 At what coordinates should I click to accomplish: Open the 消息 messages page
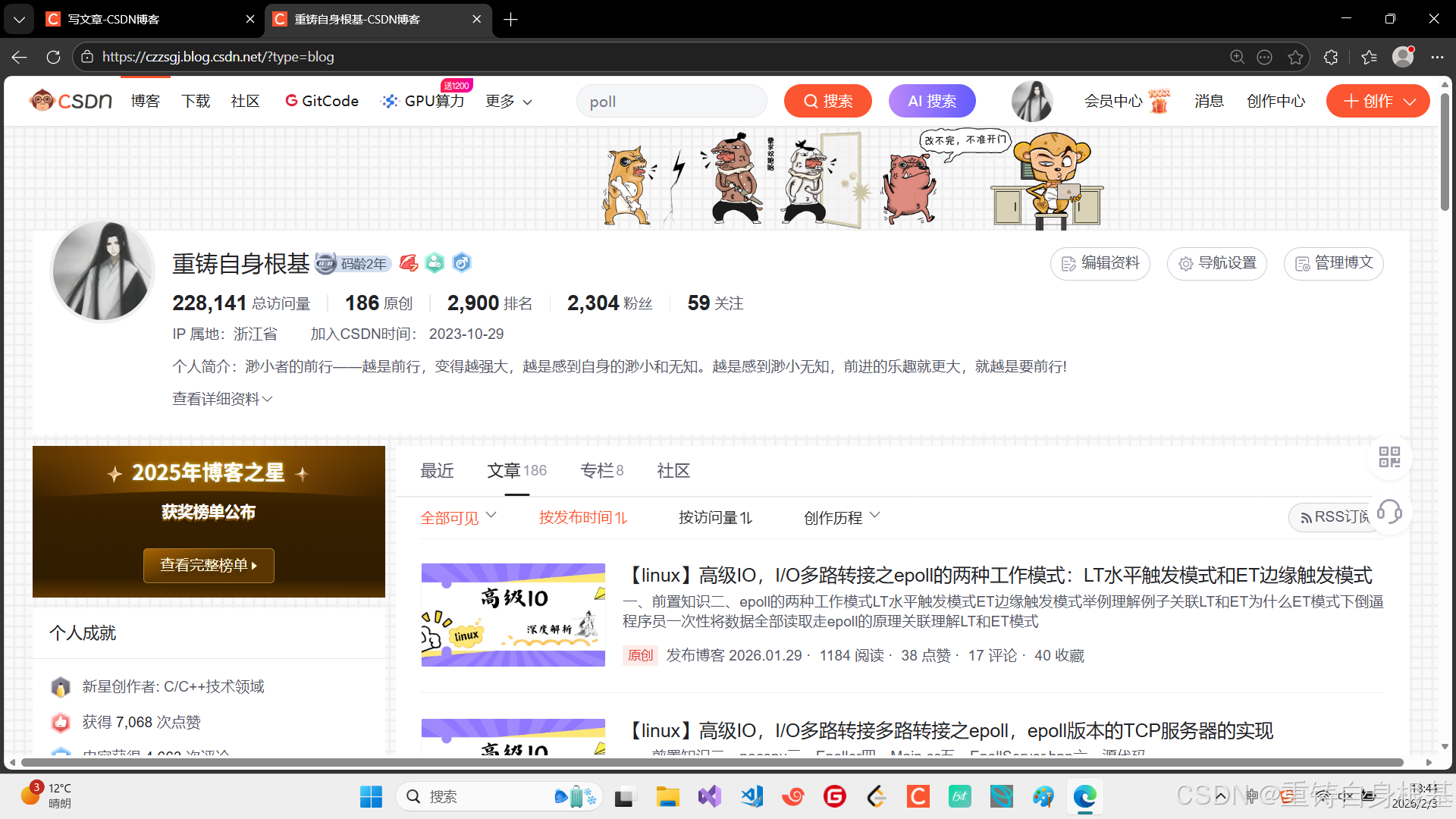tap(1209, 101)
